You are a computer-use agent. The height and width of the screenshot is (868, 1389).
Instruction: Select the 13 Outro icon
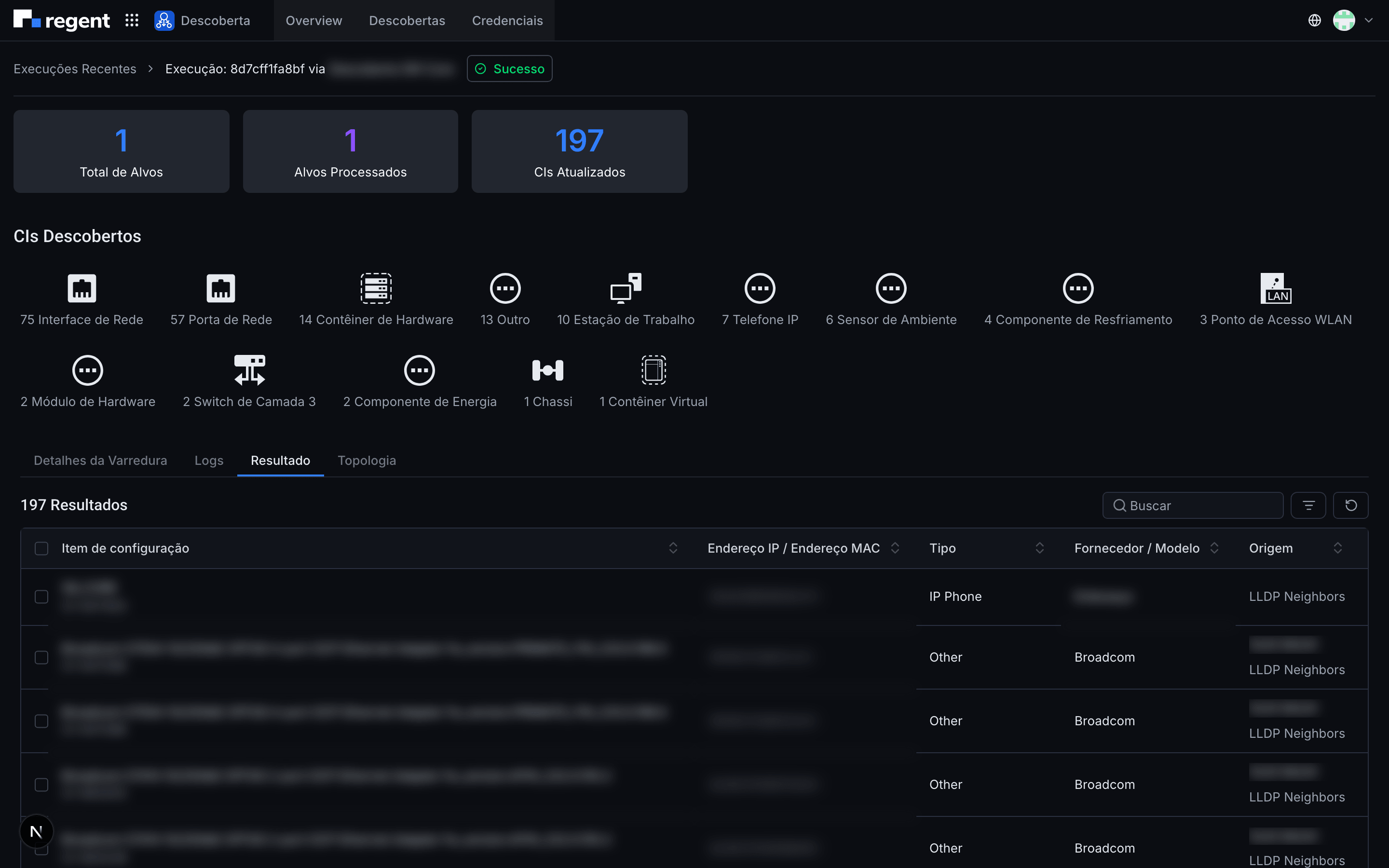coord(505,288)
